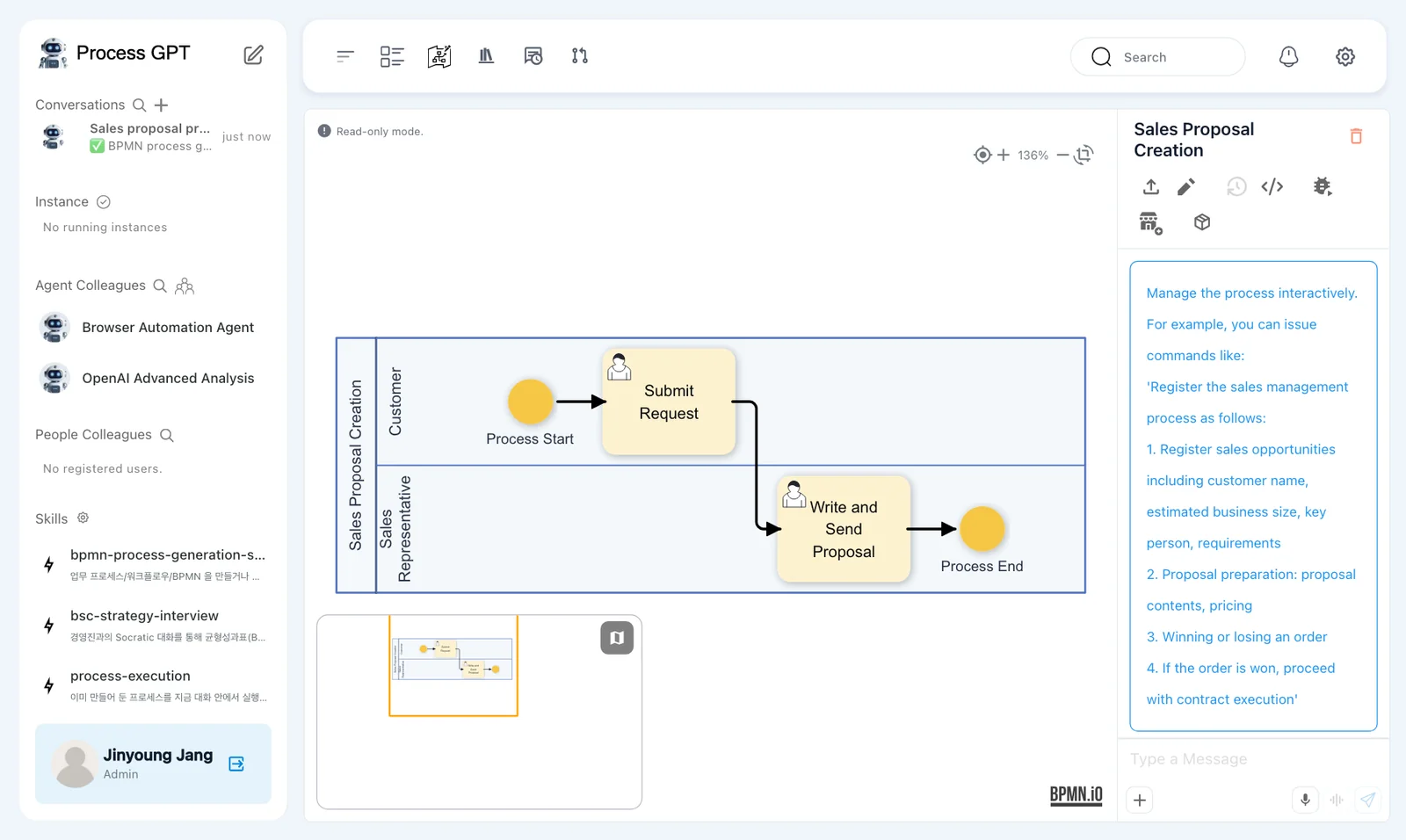Viewport: 1406px width, 840px height.
Task: Open the debug bug icon
Action: point(1323,186)
